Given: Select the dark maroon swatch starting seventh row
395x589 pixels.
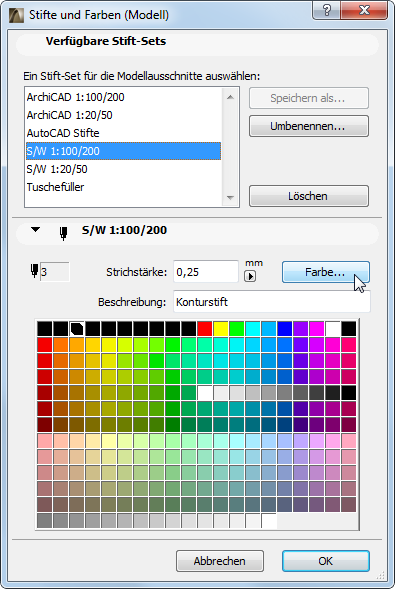Looking at the screenshot, I should [x=44, y=424].
